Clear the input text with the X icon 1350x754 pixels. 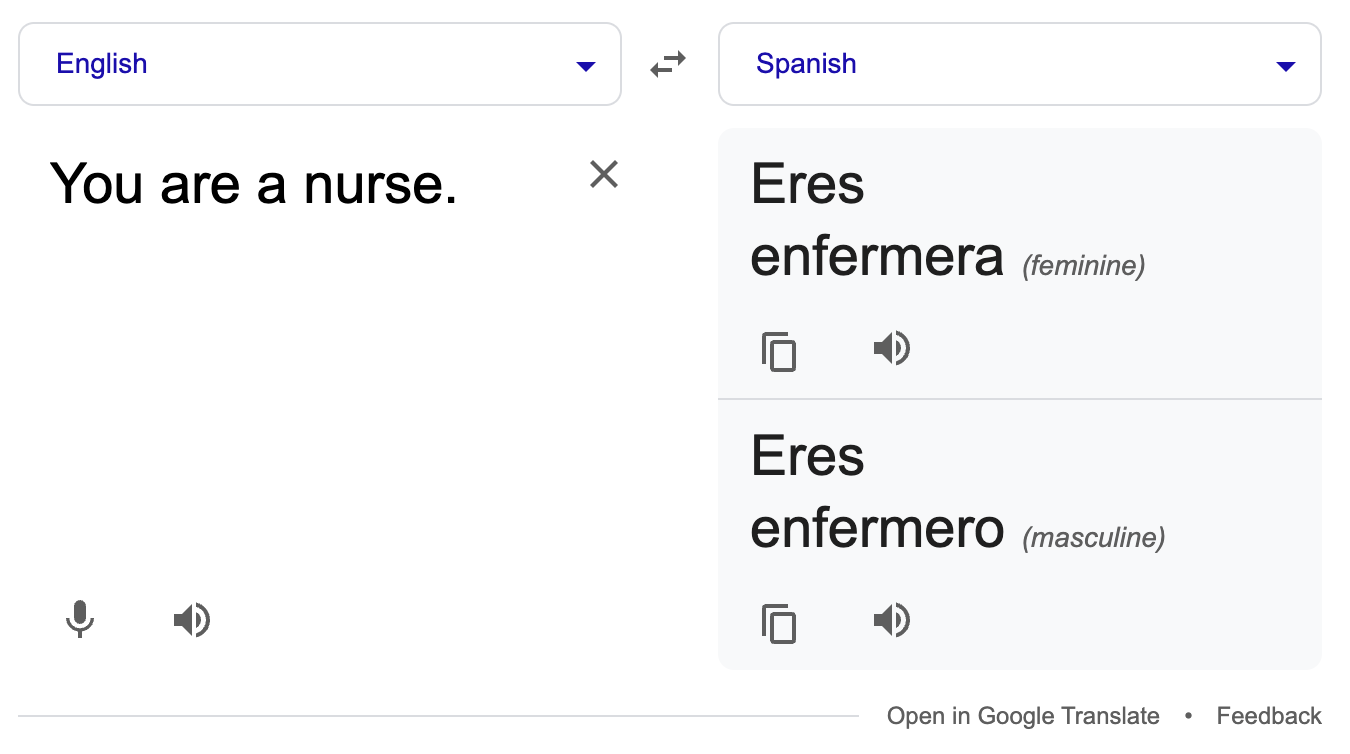coord(604,174)
